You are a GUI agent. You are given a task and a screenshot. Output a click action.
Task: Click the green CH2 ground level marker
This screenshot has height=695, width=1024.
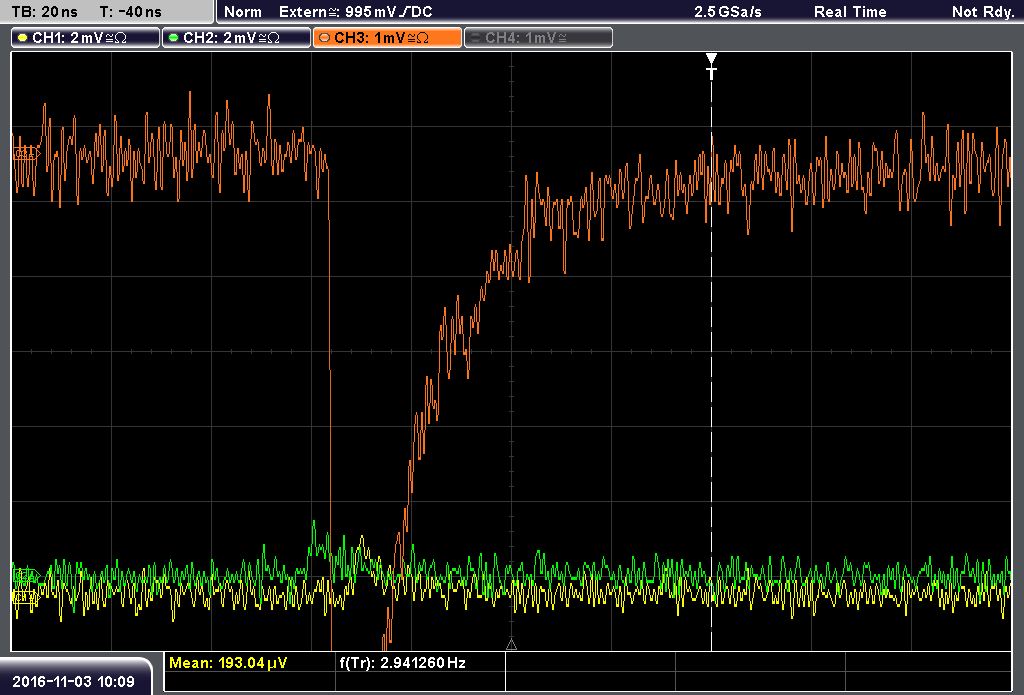26,575
